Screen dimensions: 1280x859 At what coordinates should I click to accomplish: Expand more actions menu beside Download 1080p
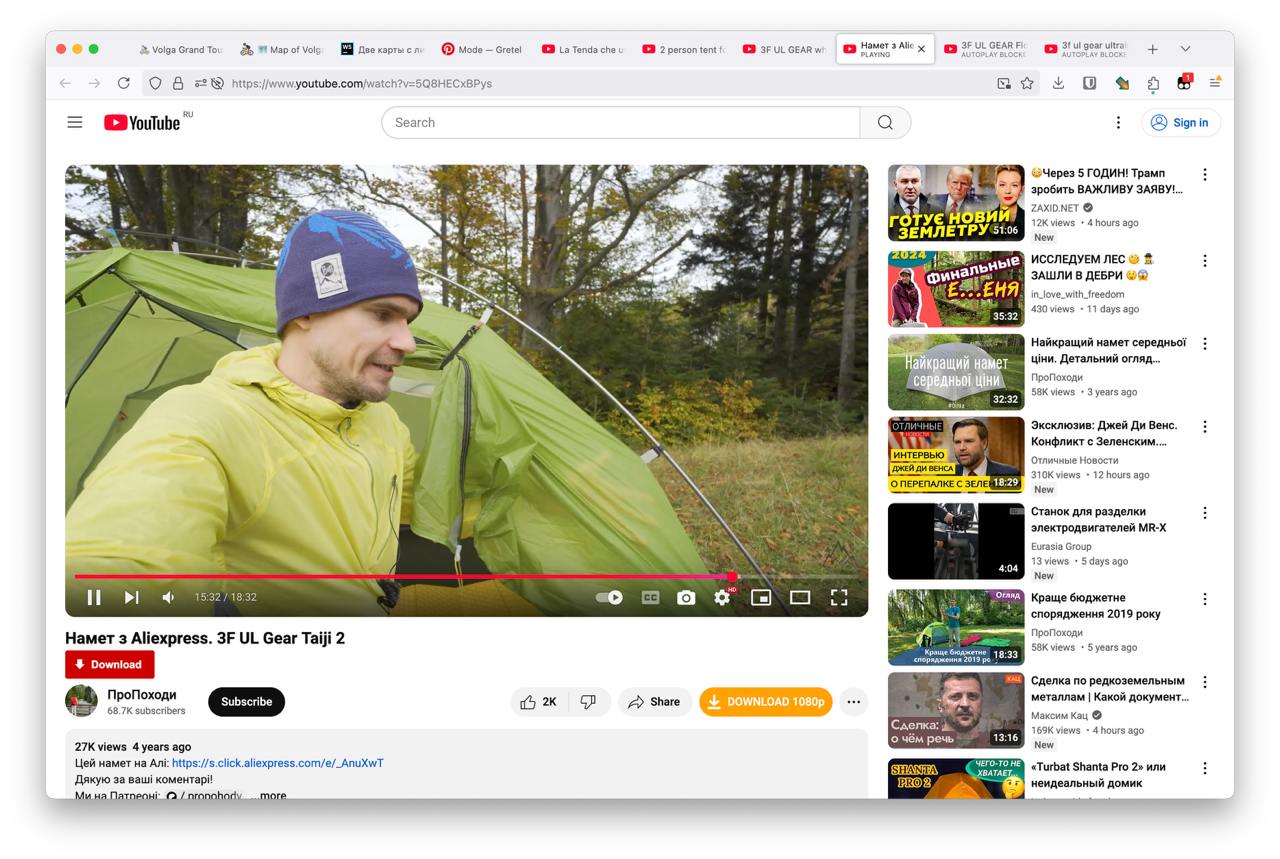tap(853, 702)
